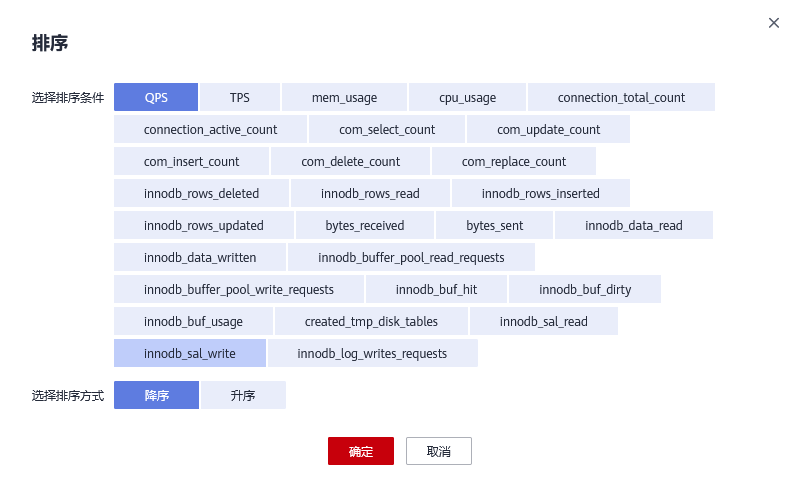800x494 pixels.
Task: Set sort order to 降序
Action: coord(156,395)
